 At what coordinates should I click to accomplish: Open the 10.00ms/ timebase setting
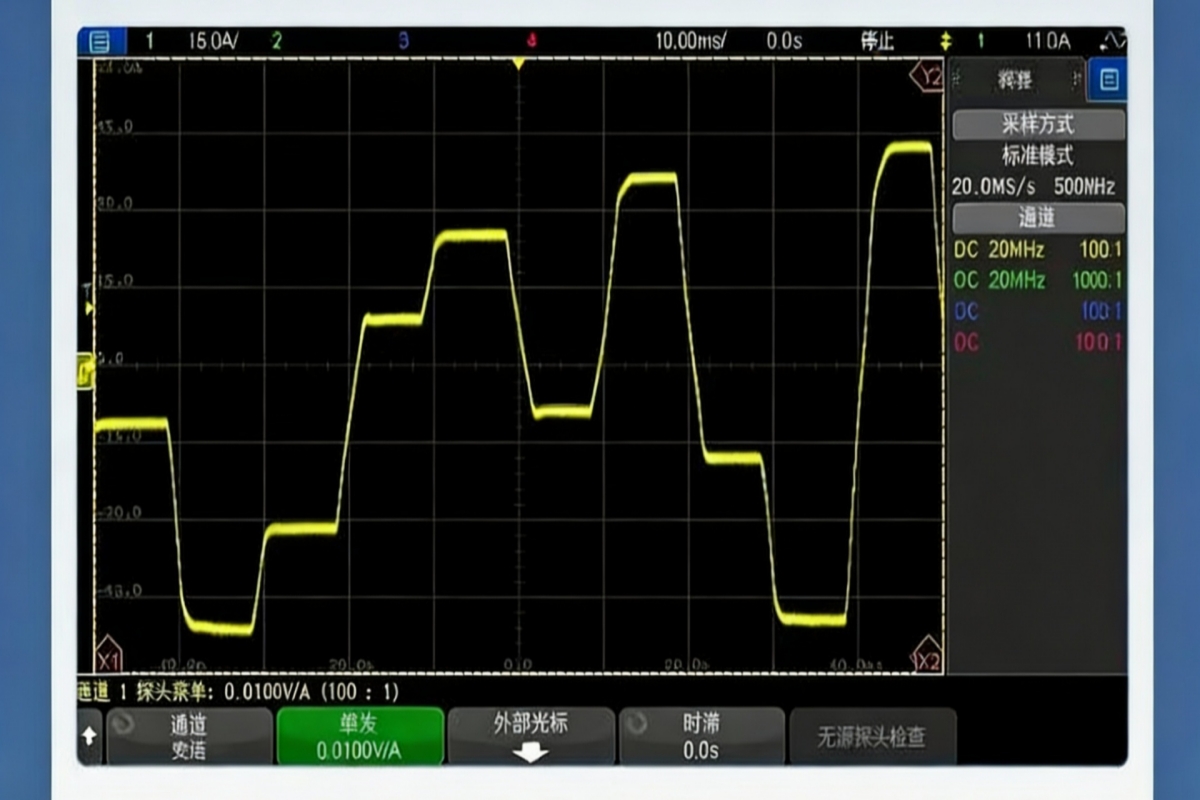point(691,42)
